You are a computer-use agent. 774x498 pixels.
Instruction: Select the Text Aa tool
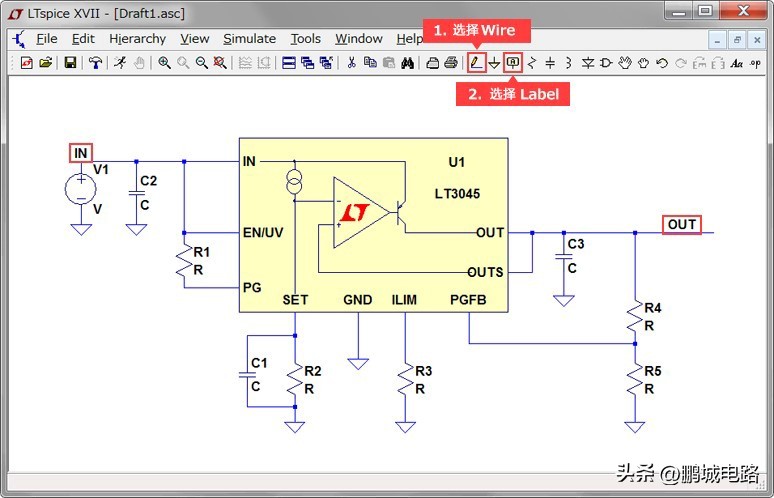point(736,63)
